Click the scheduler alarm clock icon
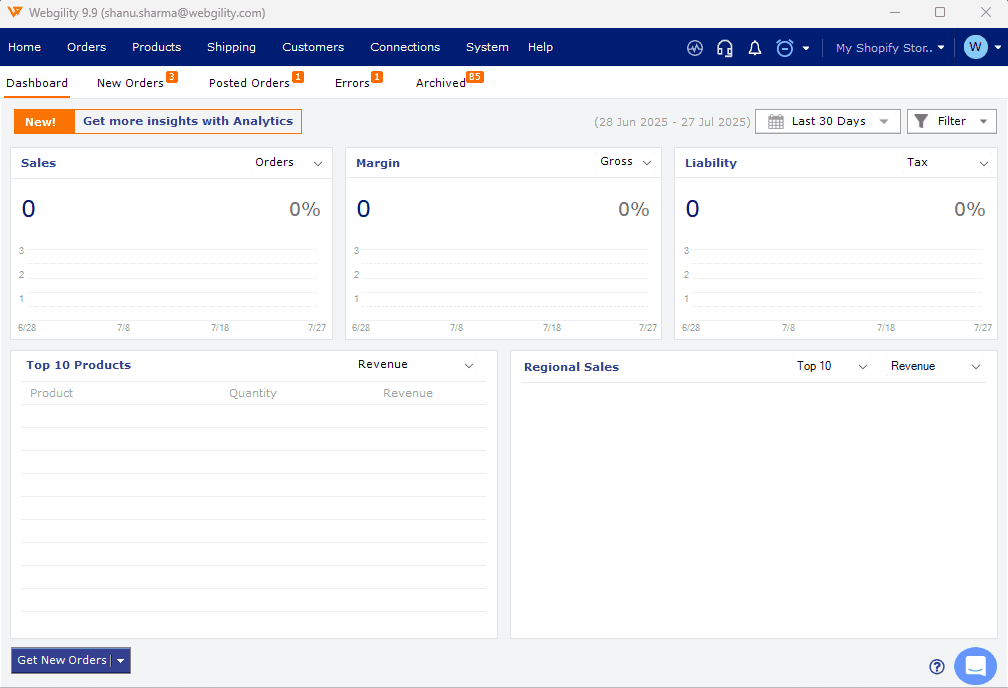 coord(785,48)
